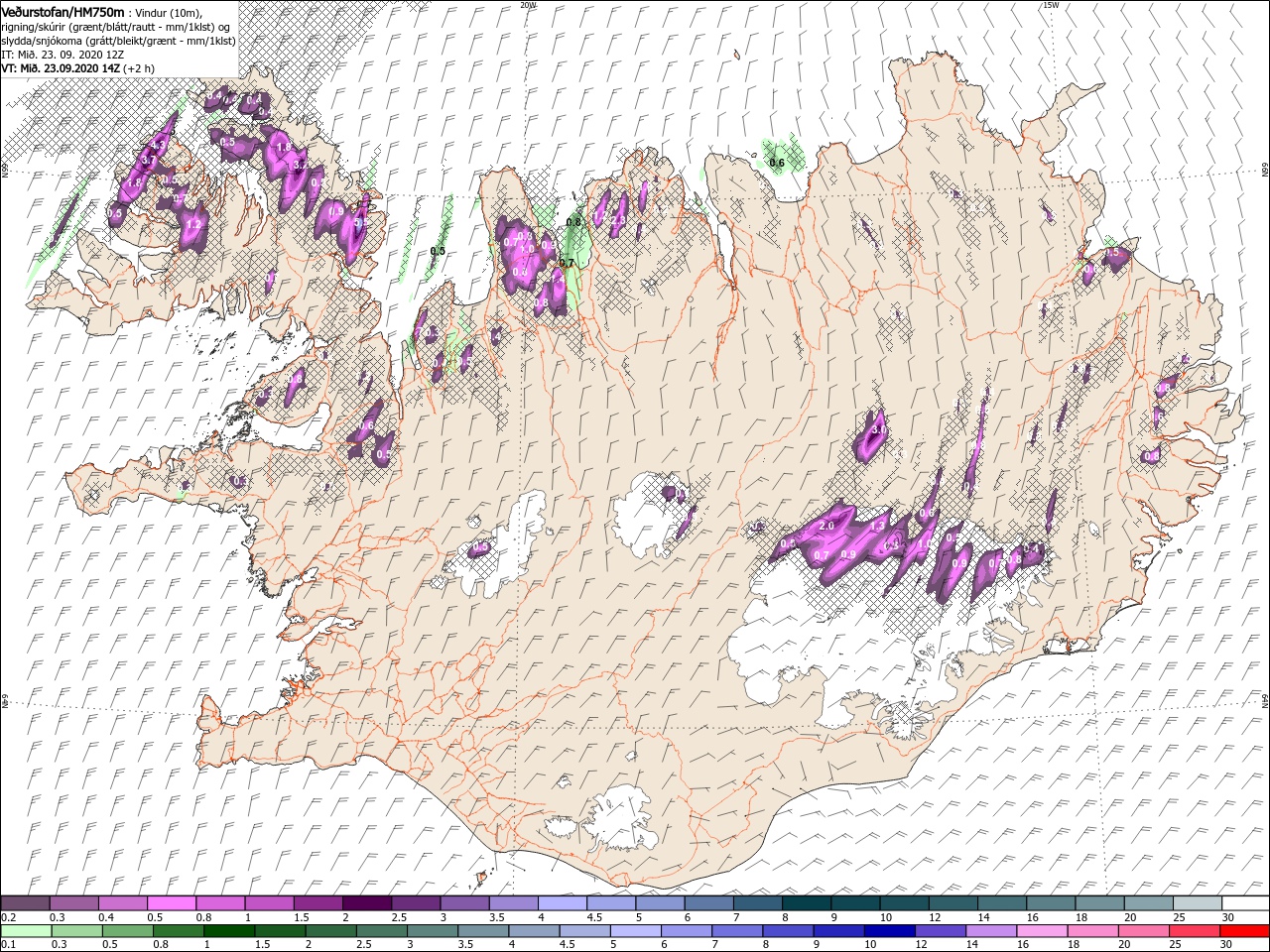Click the black 0.6 precipitation label
1270x952 pixels.
point(777,163)
